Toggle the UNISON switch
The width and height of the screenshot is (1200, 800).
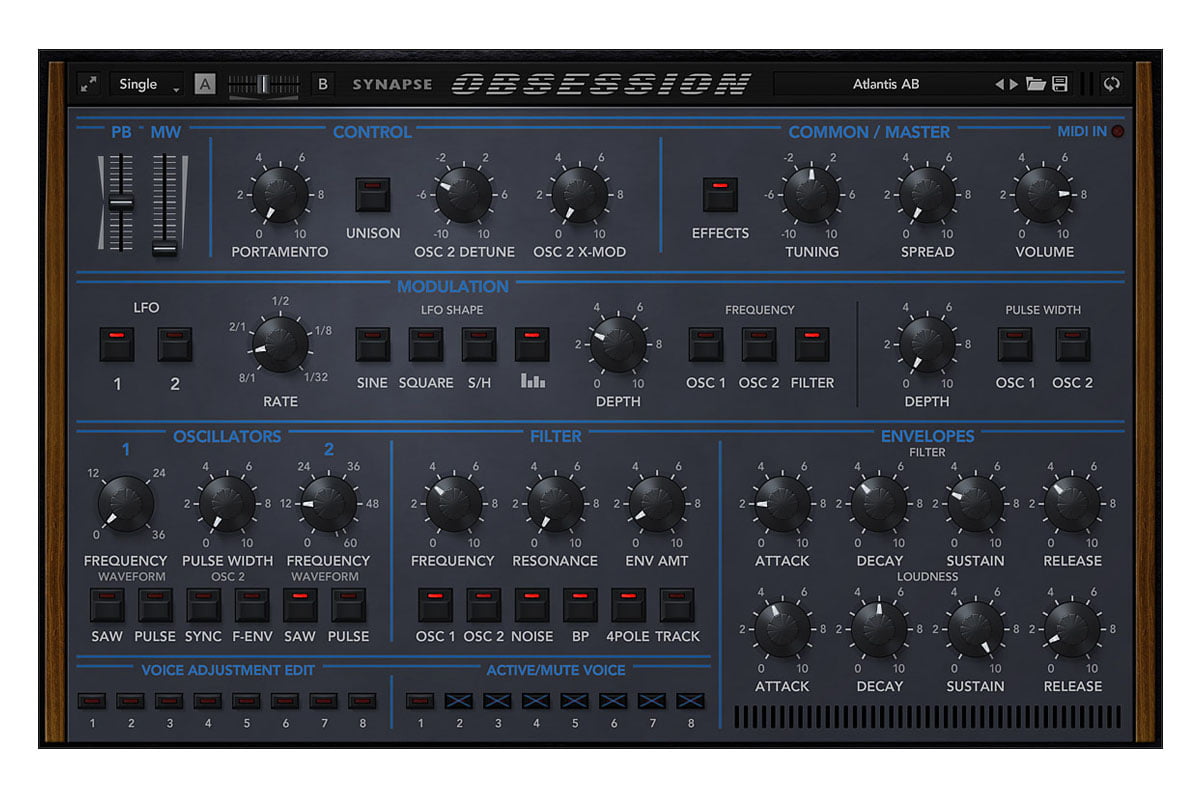[x=373, y=195]
